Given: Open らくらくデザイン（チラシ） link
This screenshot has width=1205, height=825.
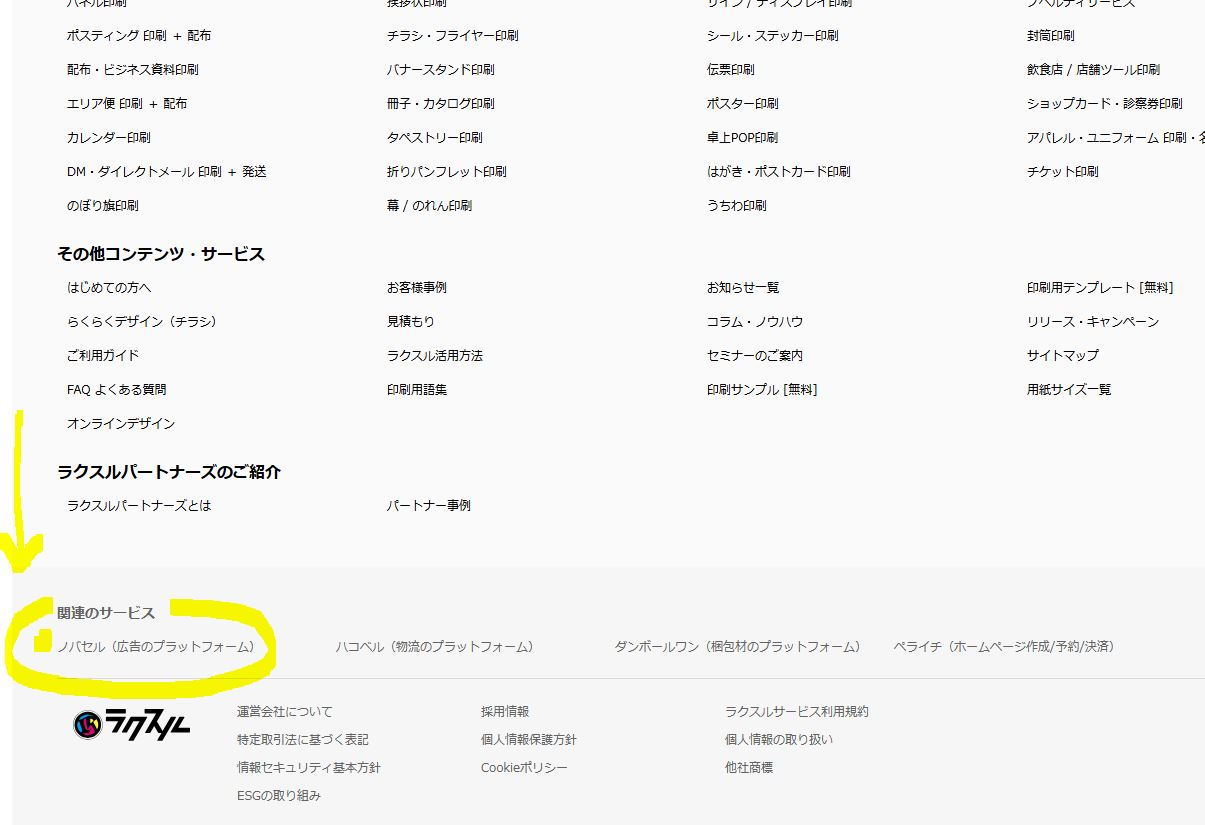Looking at the screenshot, I should 142,322.
